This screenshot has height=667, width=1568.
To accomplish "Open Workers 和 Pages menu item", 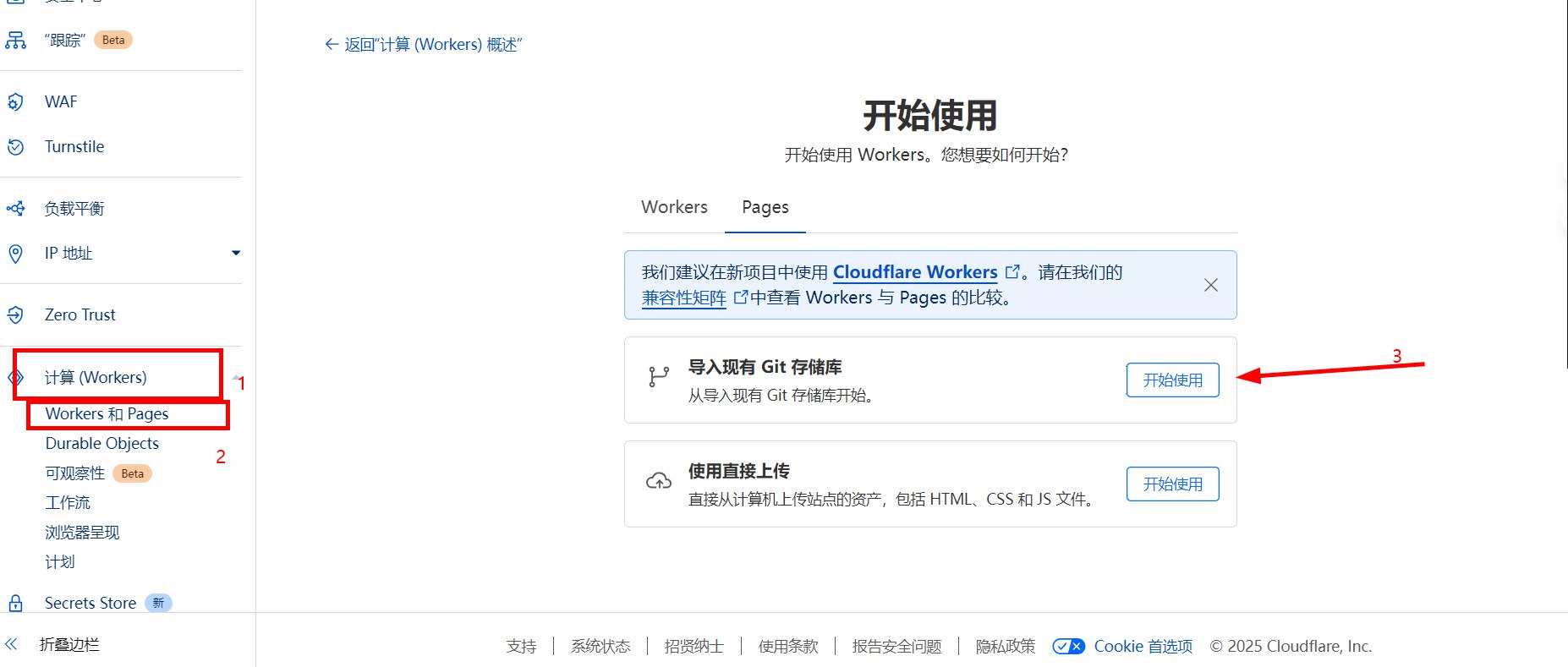I will click(107, 413).
